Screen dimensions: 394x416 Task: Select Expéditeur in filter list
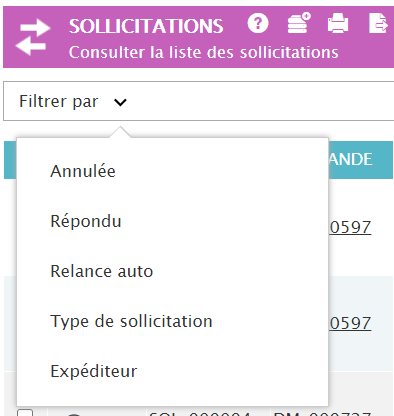(94, 371)
